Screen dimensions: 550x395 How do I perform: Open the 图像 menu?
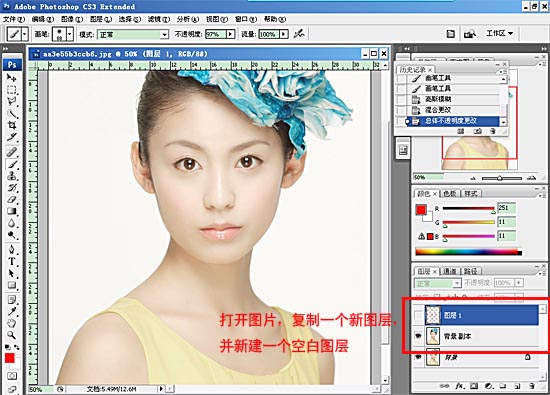pyautogui.click(x=72, y=19)
